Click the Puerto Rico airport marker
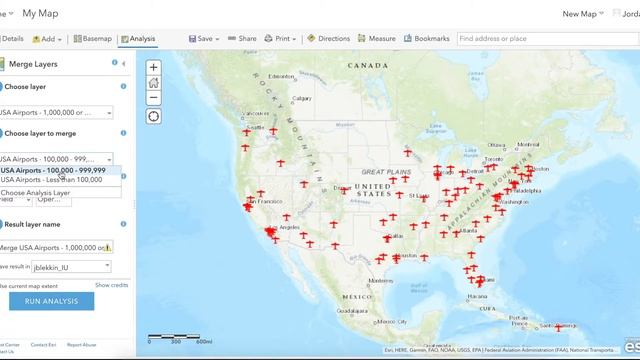This screenshot has height=360, width=640. [558, 327]
